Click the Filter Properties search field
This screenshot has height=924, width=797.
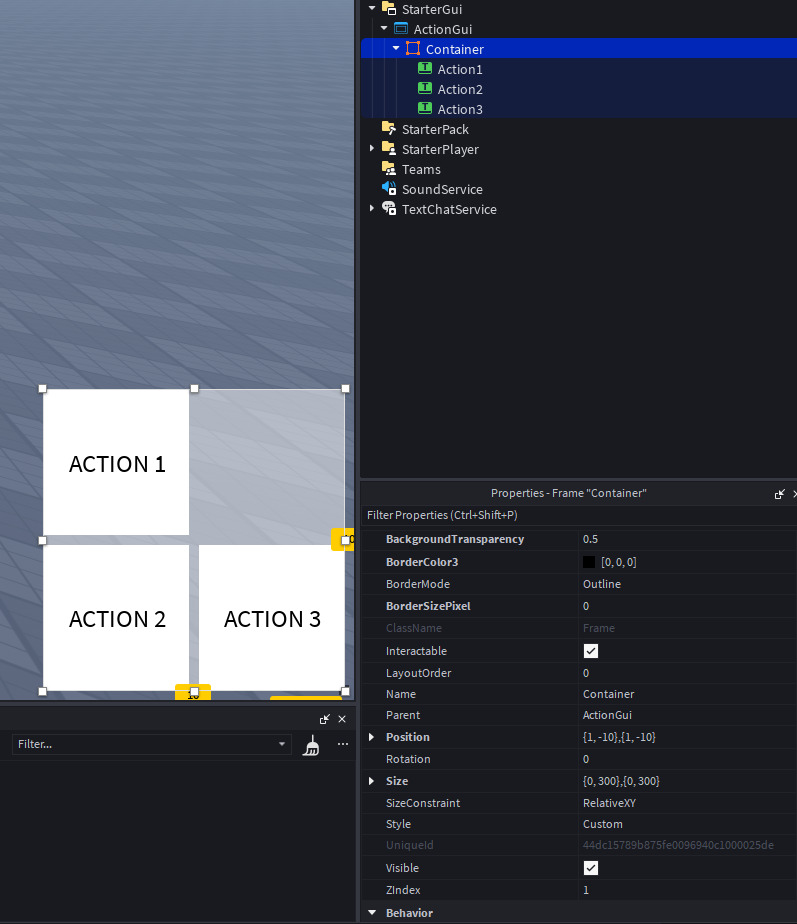point(579,515)
